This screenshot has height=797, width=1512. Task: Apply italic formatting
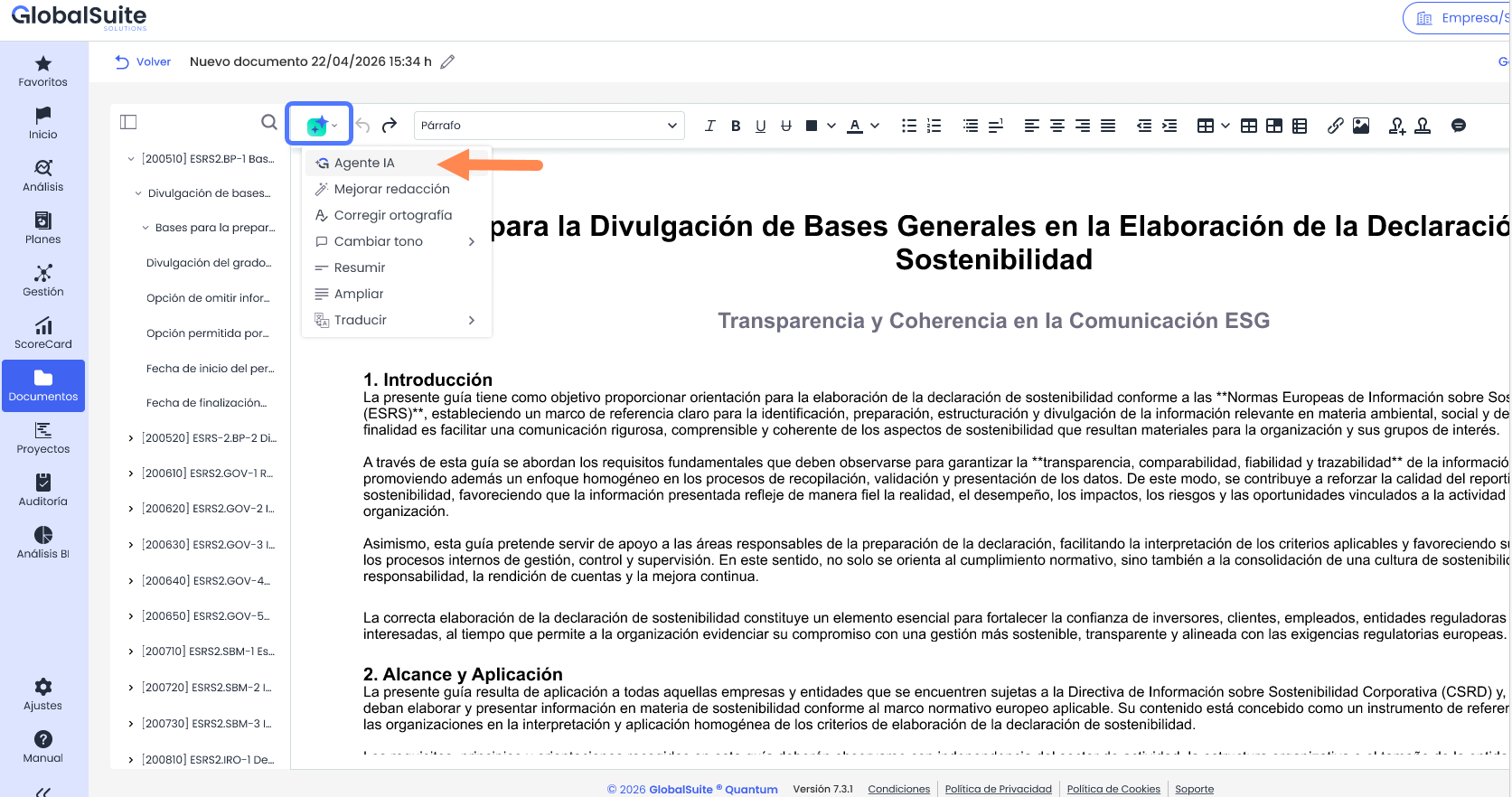(710, 126)
